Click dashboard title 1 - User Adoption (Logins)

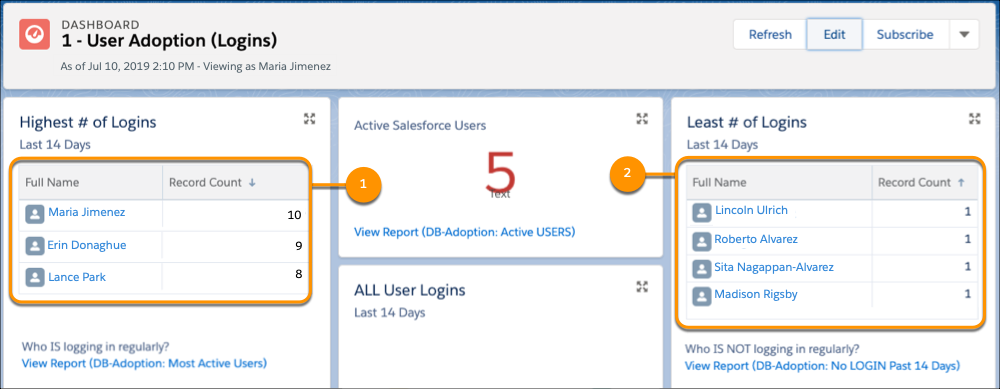coord(170,41)
